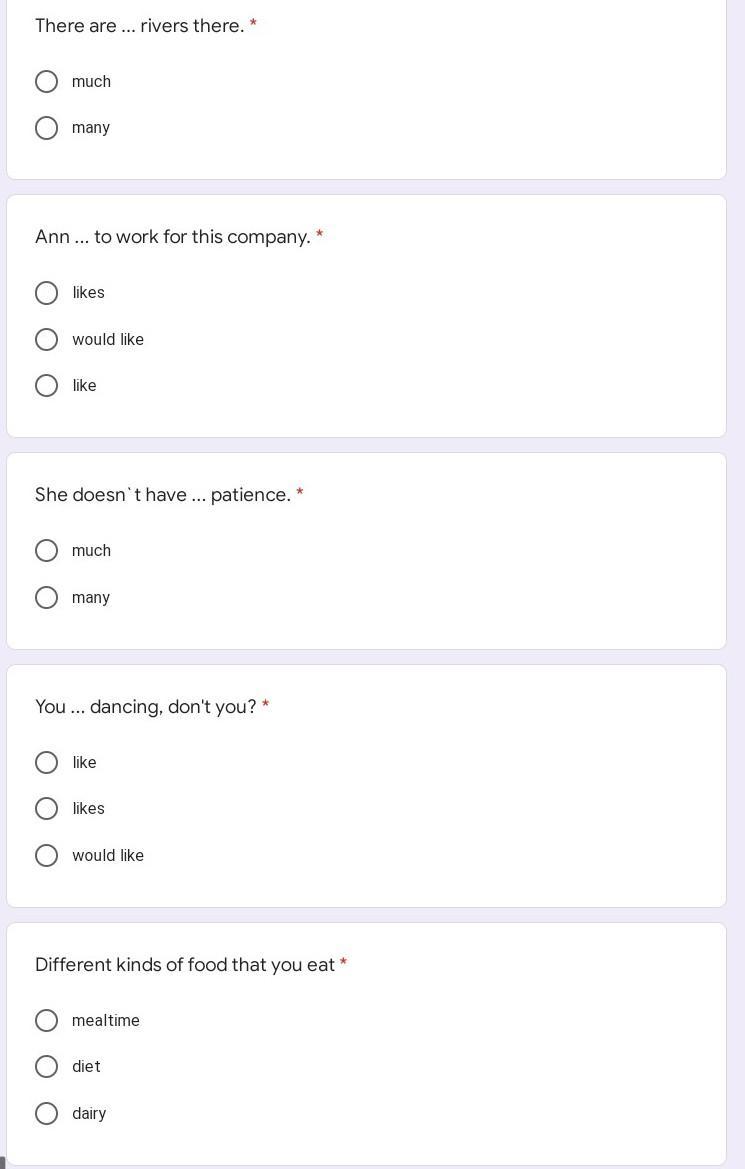Select "many" for the patience question
This screenshot has width=745, height=1169.
[47, 597]
